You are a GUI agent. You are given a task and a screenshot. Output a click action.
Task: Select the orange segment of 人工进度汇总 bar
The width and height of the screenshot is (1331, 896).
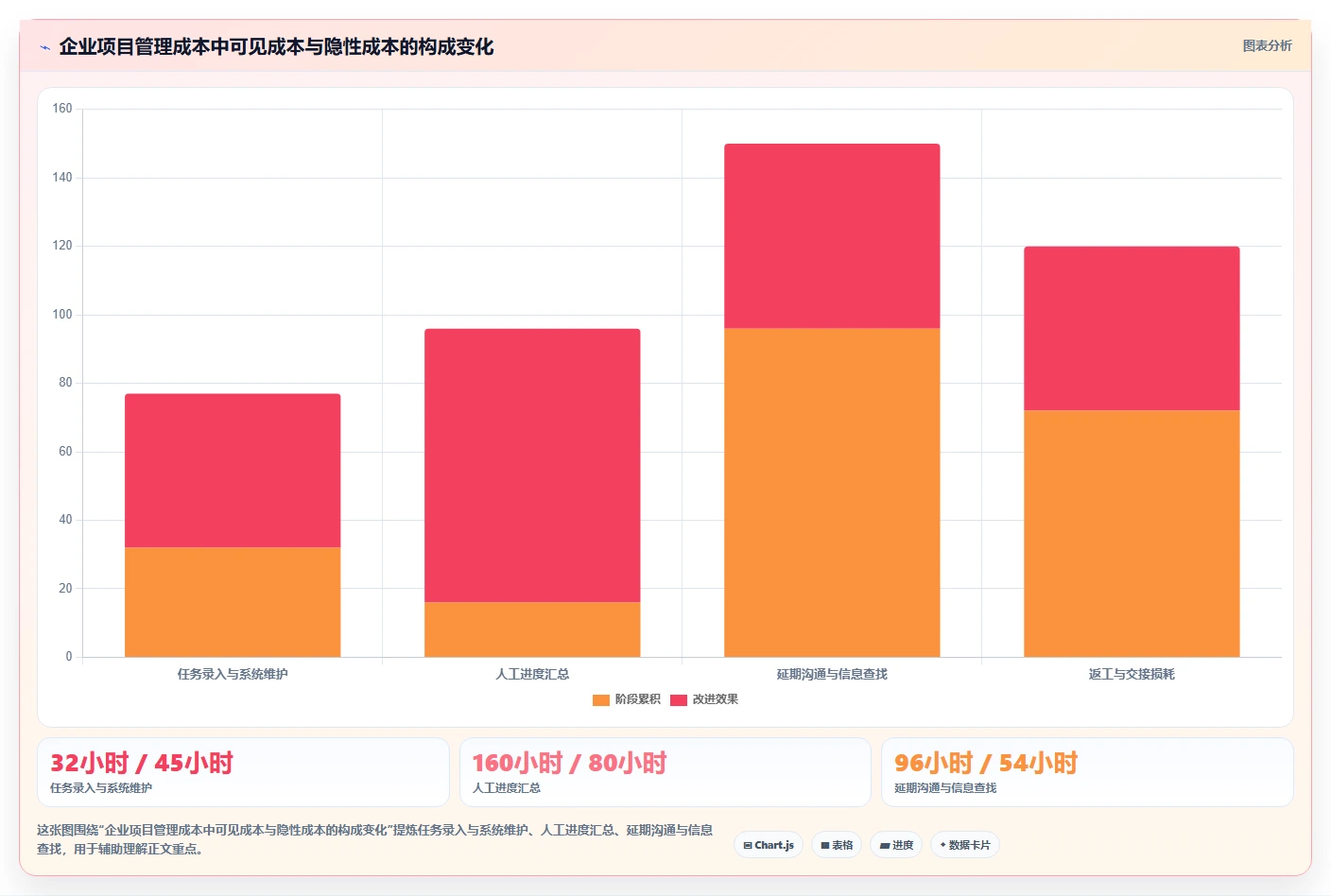pos(532,629)
